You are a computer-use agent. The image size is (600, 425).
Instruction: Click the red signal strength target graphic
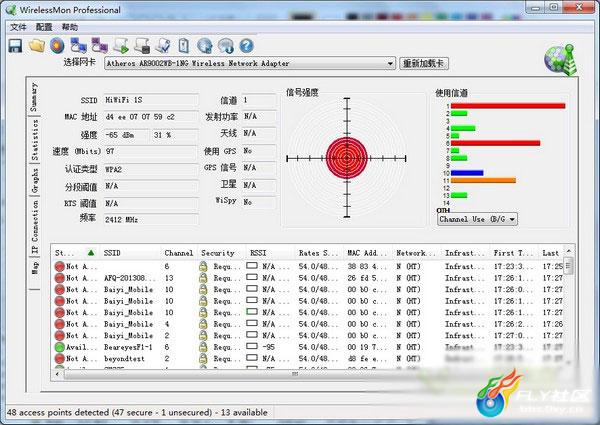(347, 158)
